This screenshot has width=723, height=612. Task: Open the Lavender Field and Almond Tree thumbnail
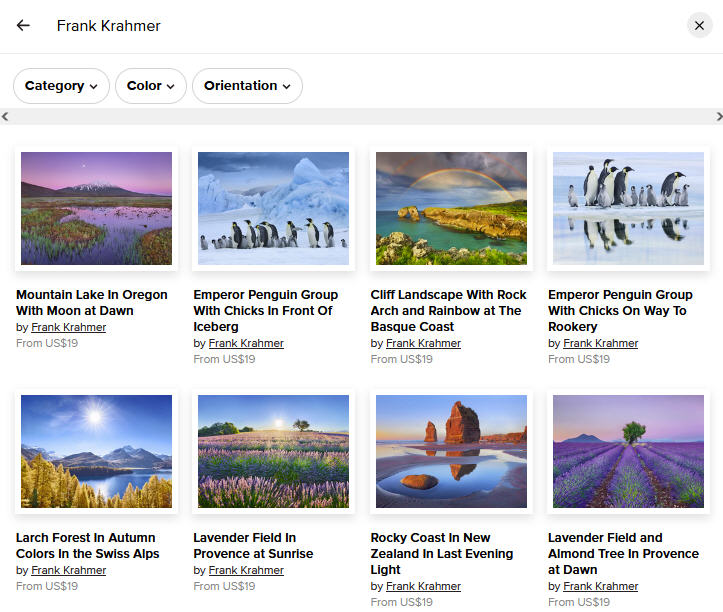[x=628, y=451]
